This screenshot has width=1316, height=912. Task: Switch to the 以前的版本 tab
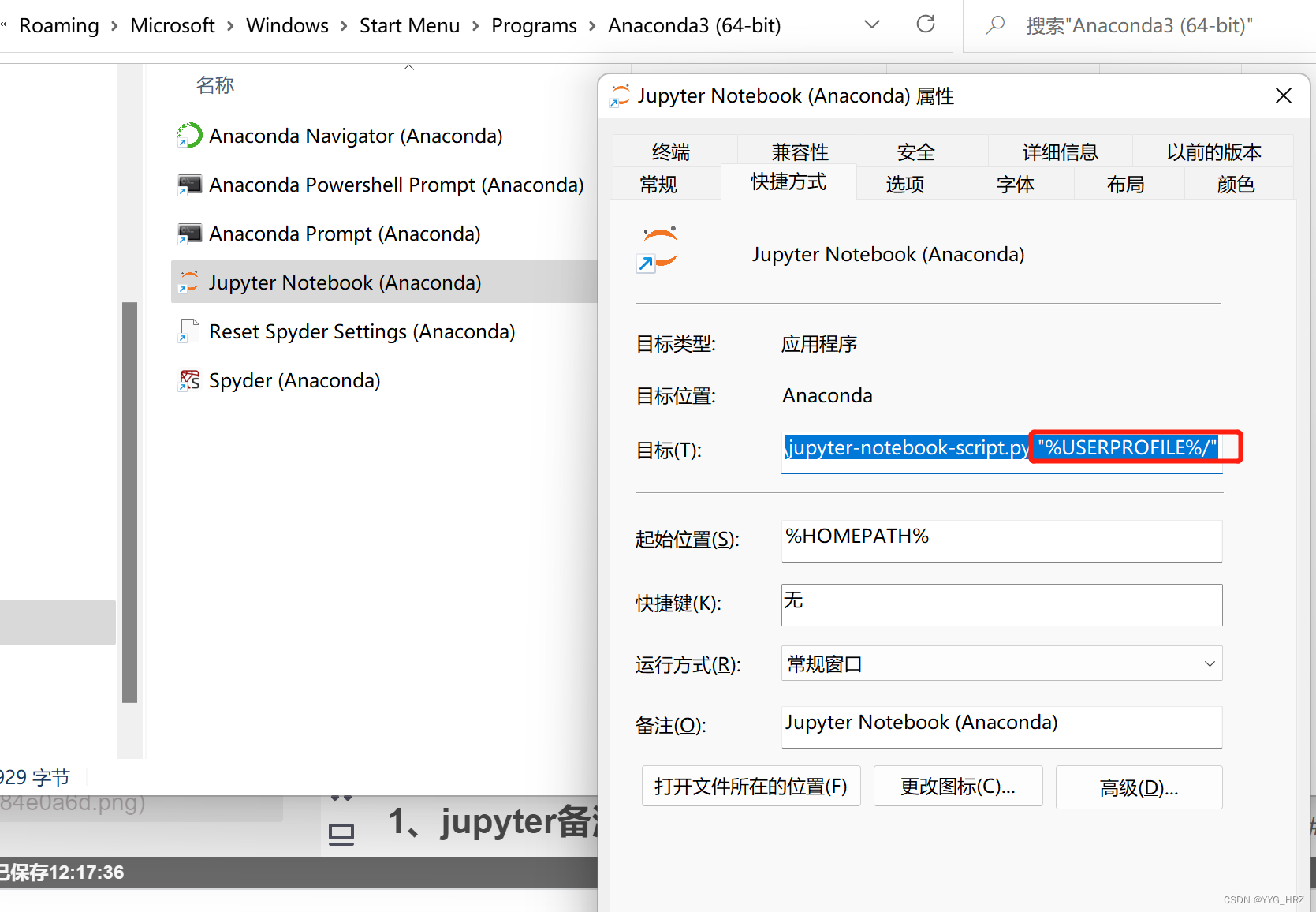coord(1213,151)
